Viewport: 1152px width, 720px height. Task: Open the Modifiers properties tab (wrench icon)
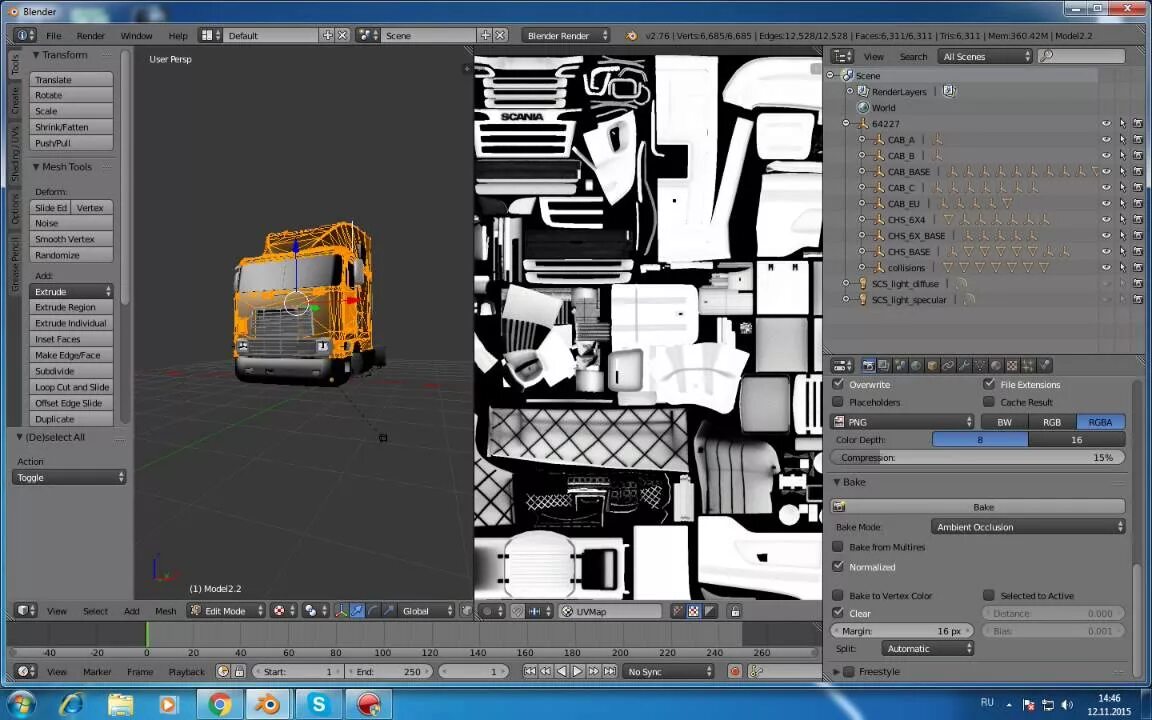964,365
